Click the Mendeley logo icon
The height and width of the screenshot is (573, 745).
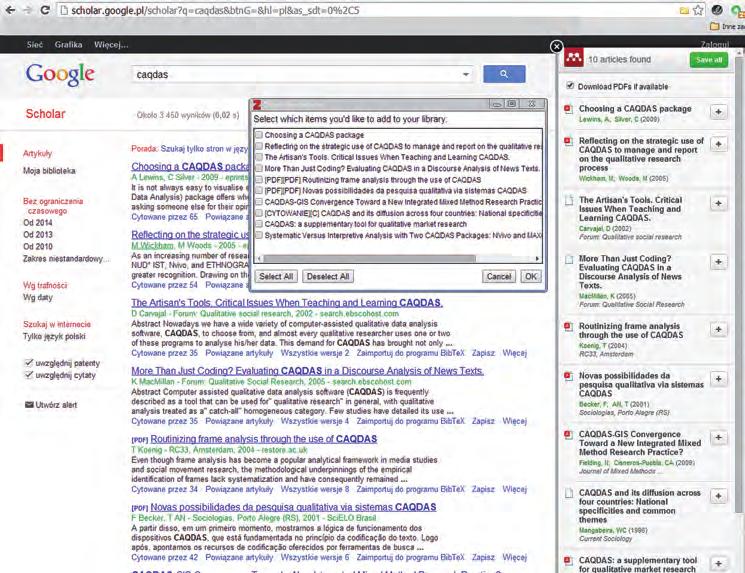click(x=573, y=58)
